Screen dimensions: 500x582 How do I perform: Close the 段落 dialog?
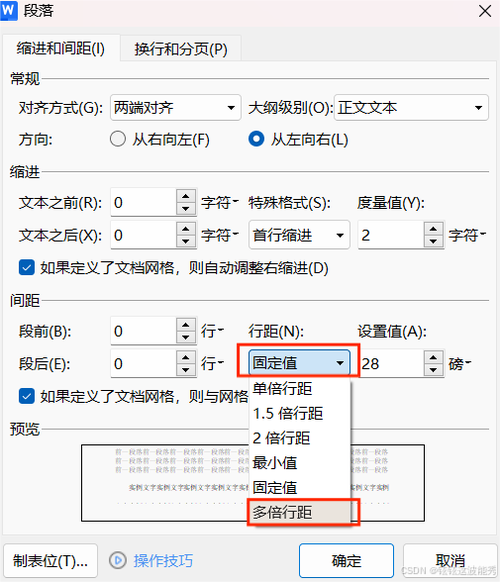click(485, 11)
